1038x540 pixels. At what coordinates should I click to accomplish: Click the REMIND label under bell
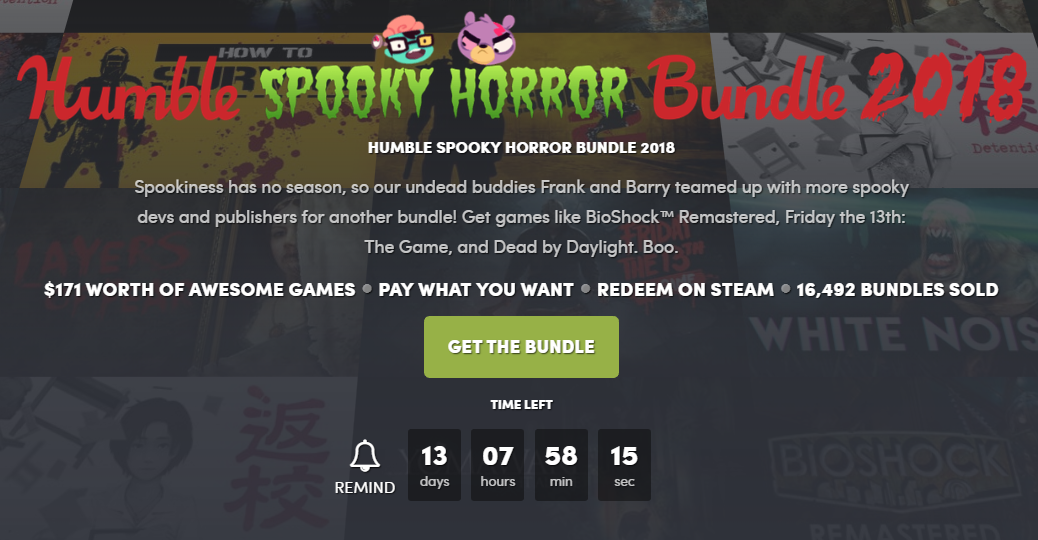tap(365, 488)
